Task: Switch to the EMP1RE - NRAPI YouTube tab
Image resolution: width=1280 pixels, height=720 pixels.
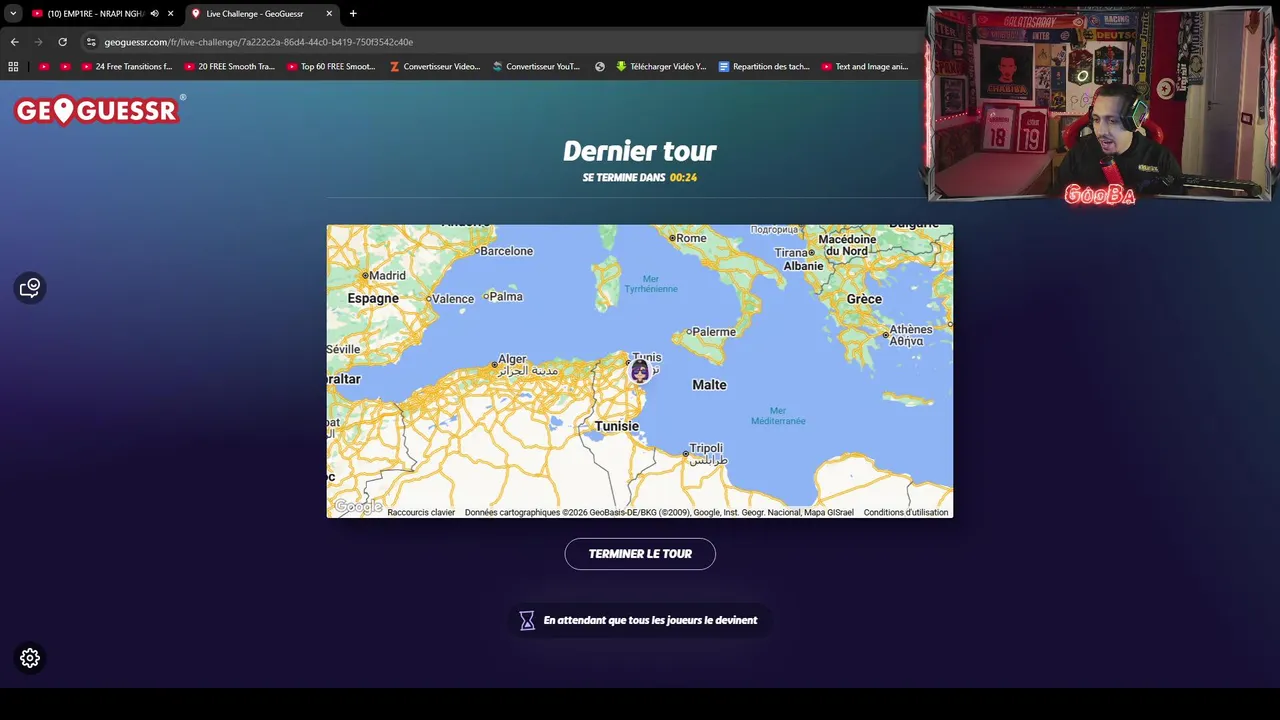Action: tap(95, 14)
